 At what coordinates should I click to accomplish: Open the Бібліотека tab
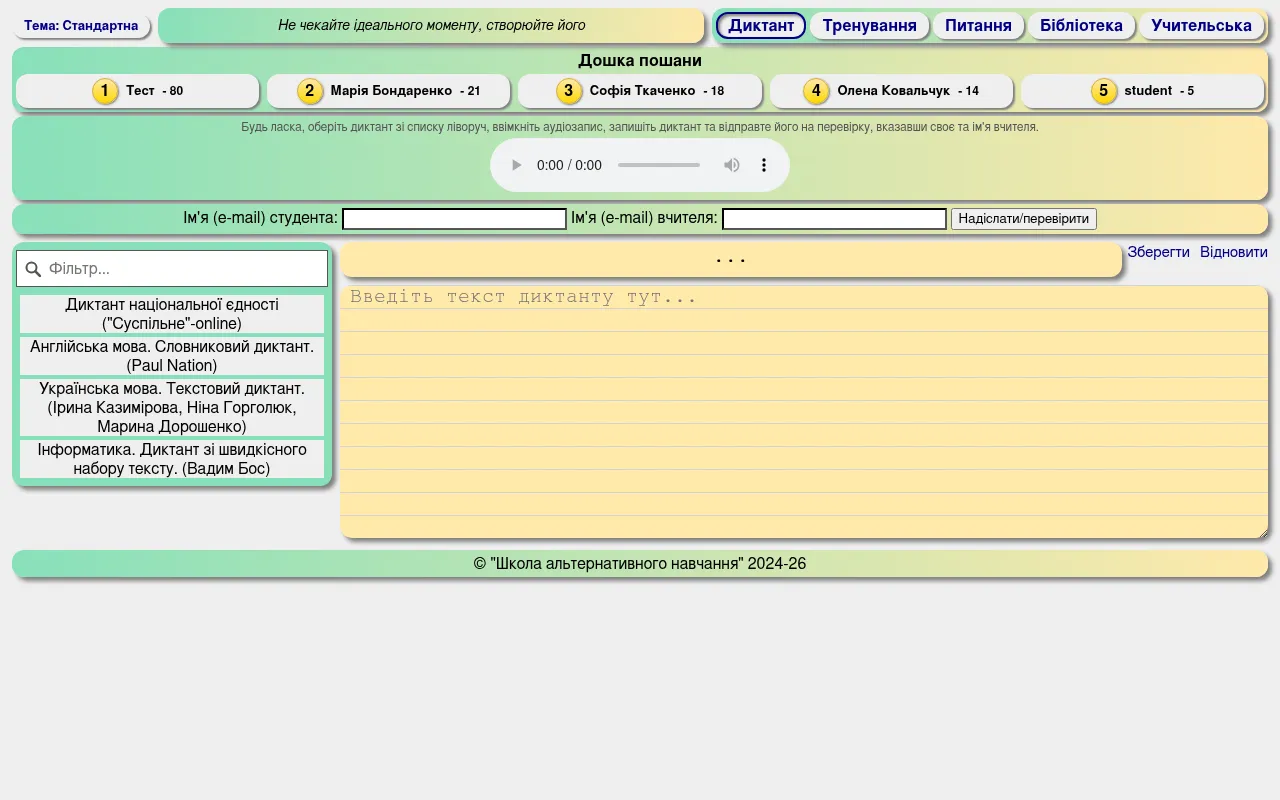1081,26
